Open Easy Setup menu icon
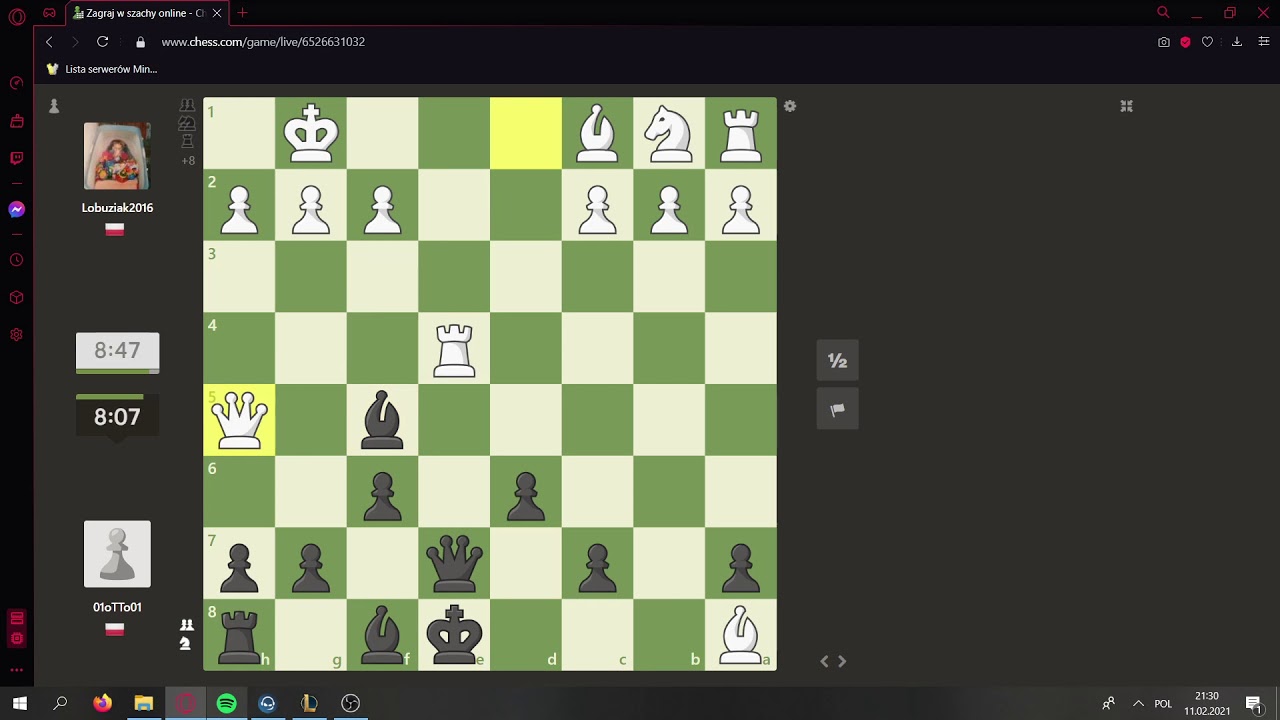Image resolution: width=1280 pixels, height=720 pixels. 1263,42
